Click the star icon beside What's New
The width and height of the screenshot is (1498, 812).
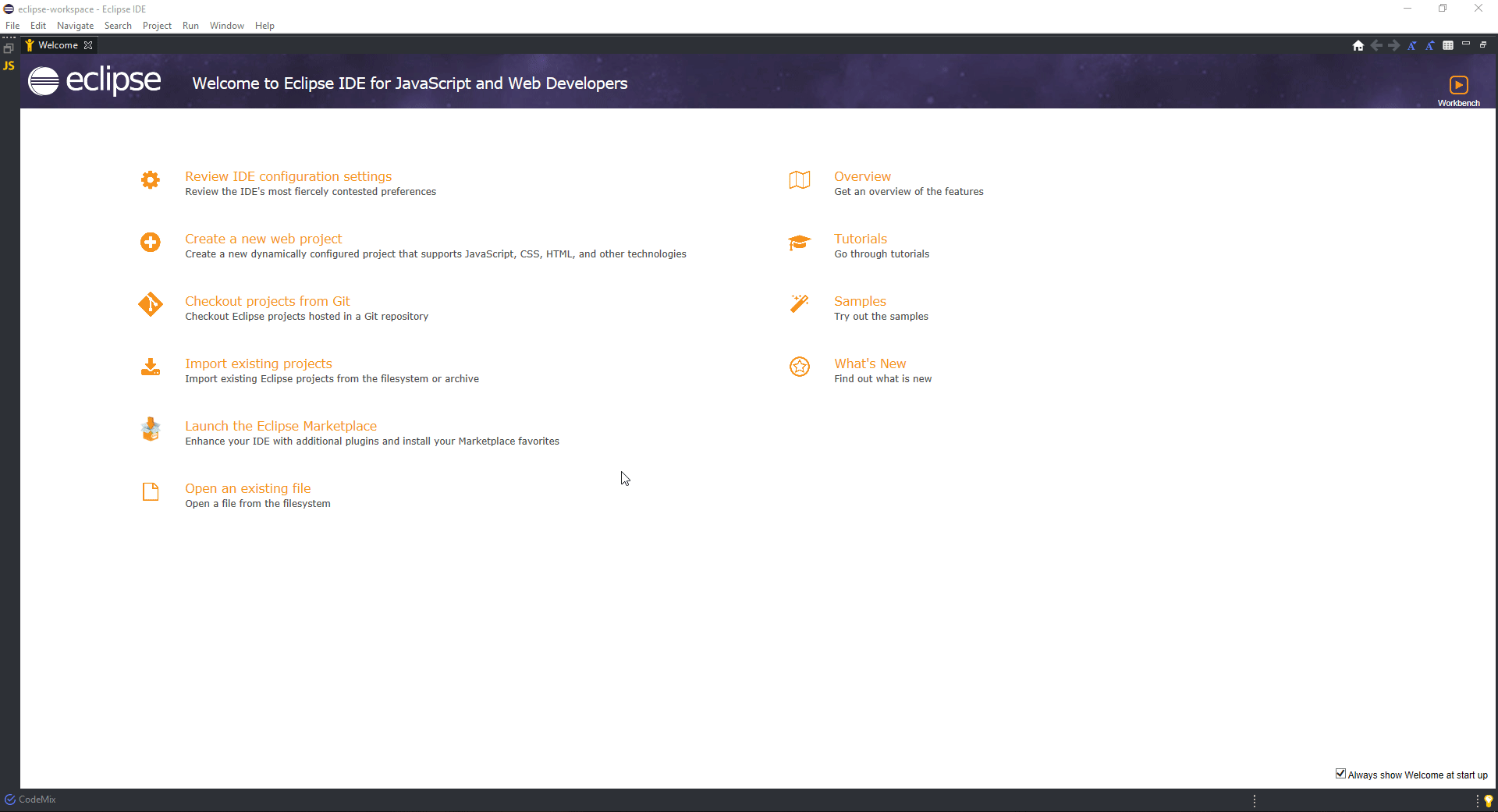tap(800, 367)
